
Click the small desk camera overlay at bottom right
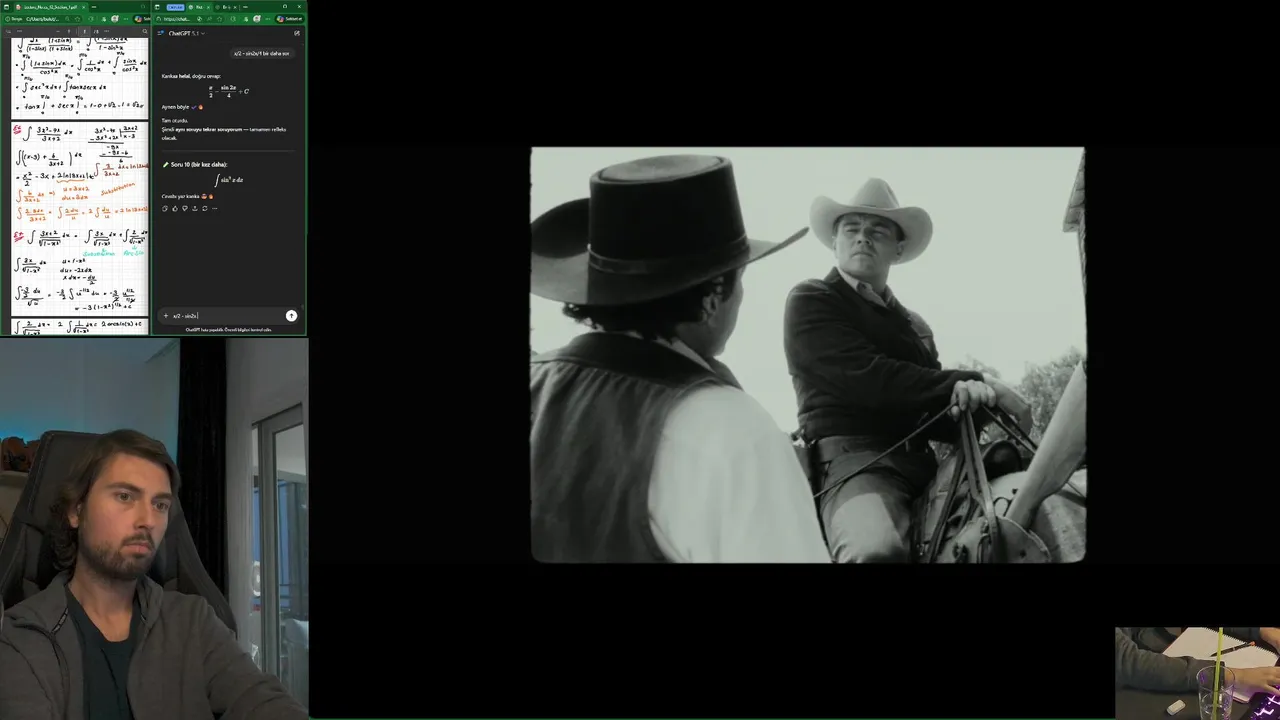[x=1197, y=672]
